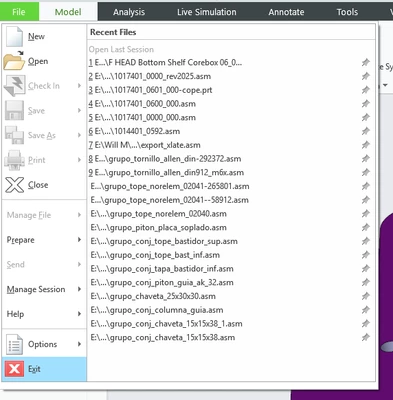This screenshot has height=400, width=393.
Task: Click the Options list icon
Action: click(x=14, y=344)
